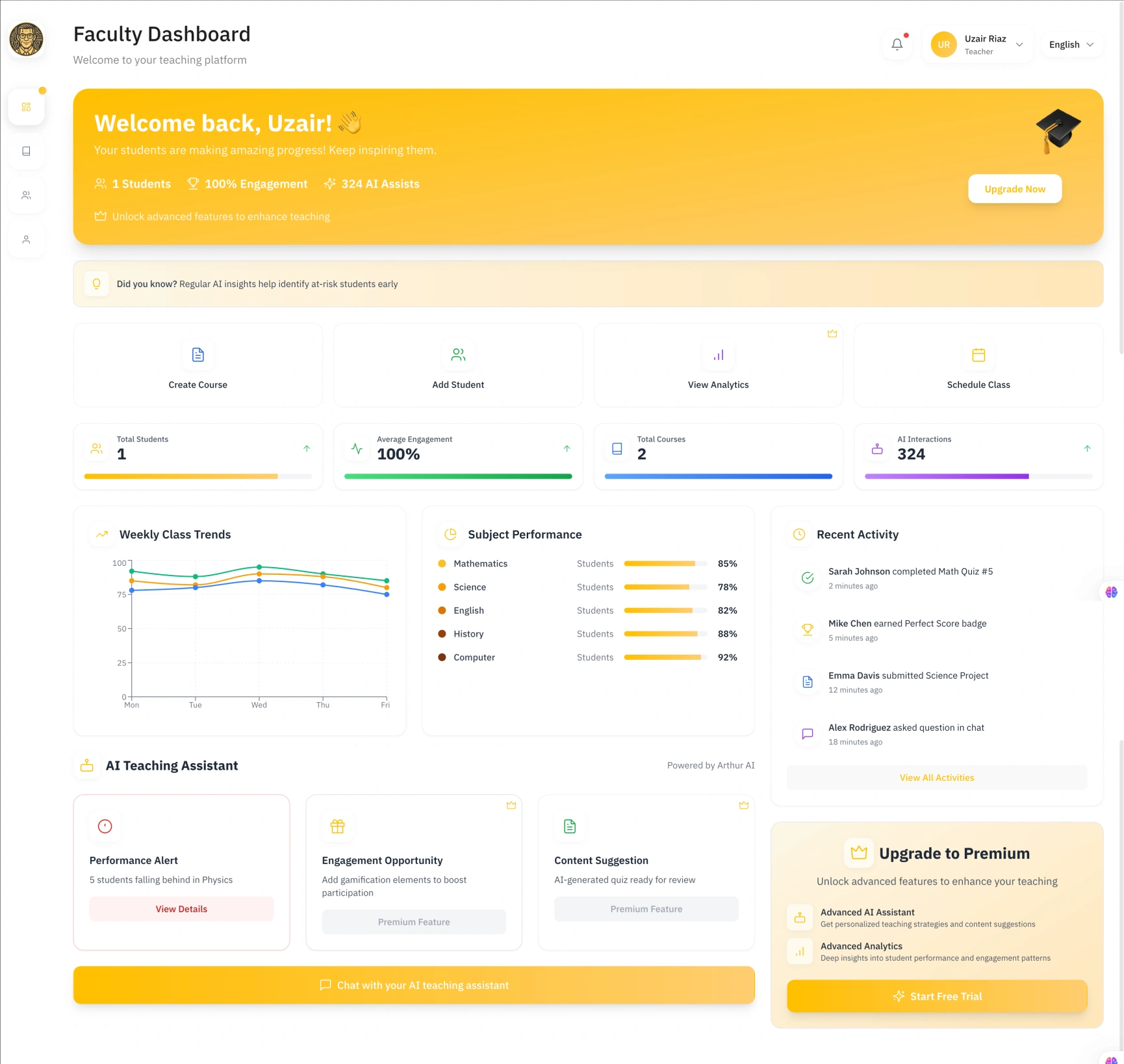Screen dimensions: 1124x1064
Task: Click View Details on Performance Alert
Action: (x=181, y=909)
